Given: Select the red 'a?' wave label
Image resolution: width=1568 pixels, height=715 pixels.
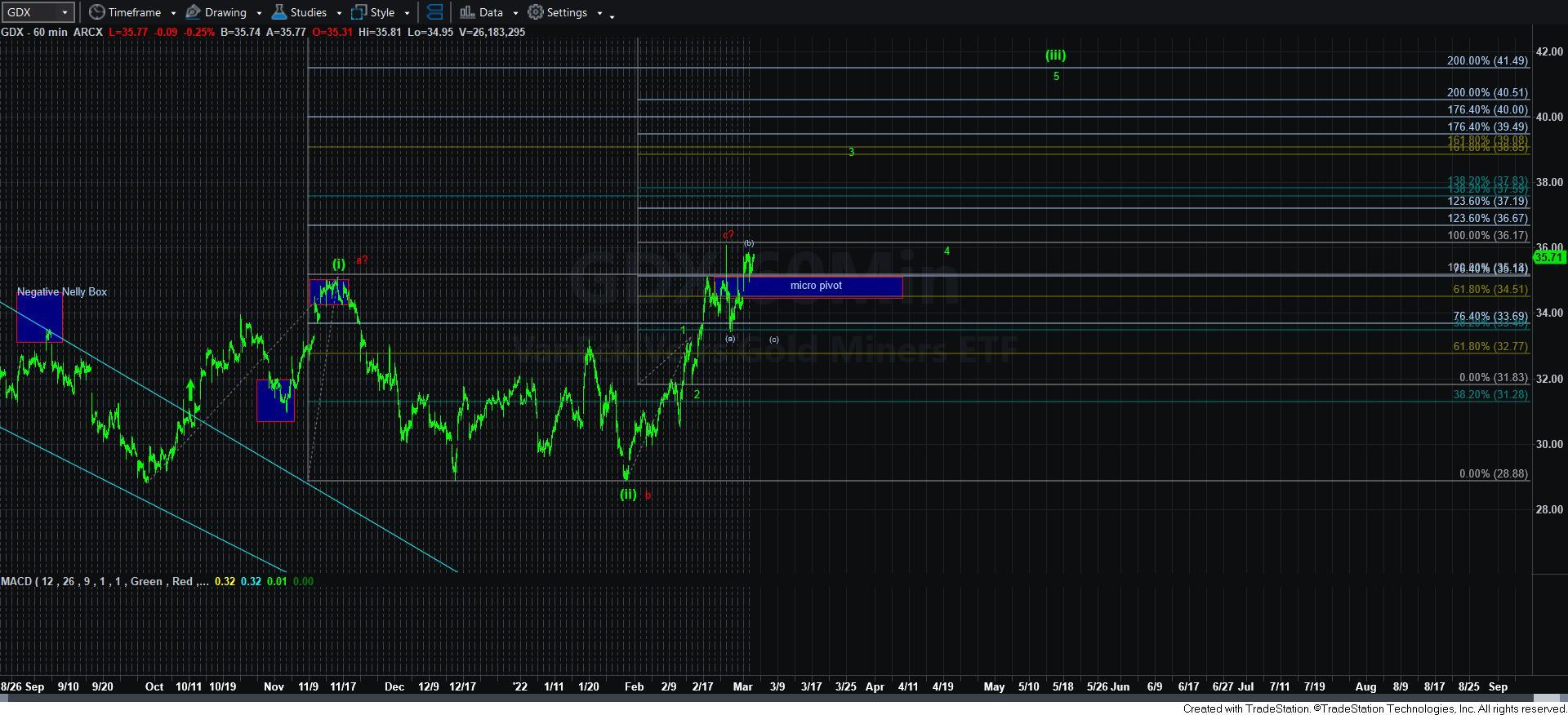Looking at the screenshot, I should (x=362, y=260).
